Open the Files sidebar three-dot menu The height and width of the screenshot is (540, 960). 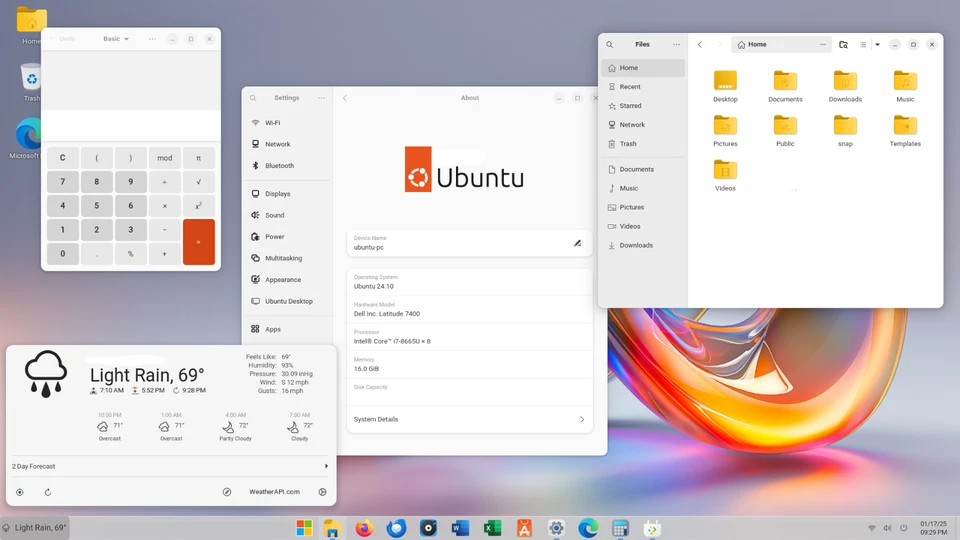tap(676, 45)
